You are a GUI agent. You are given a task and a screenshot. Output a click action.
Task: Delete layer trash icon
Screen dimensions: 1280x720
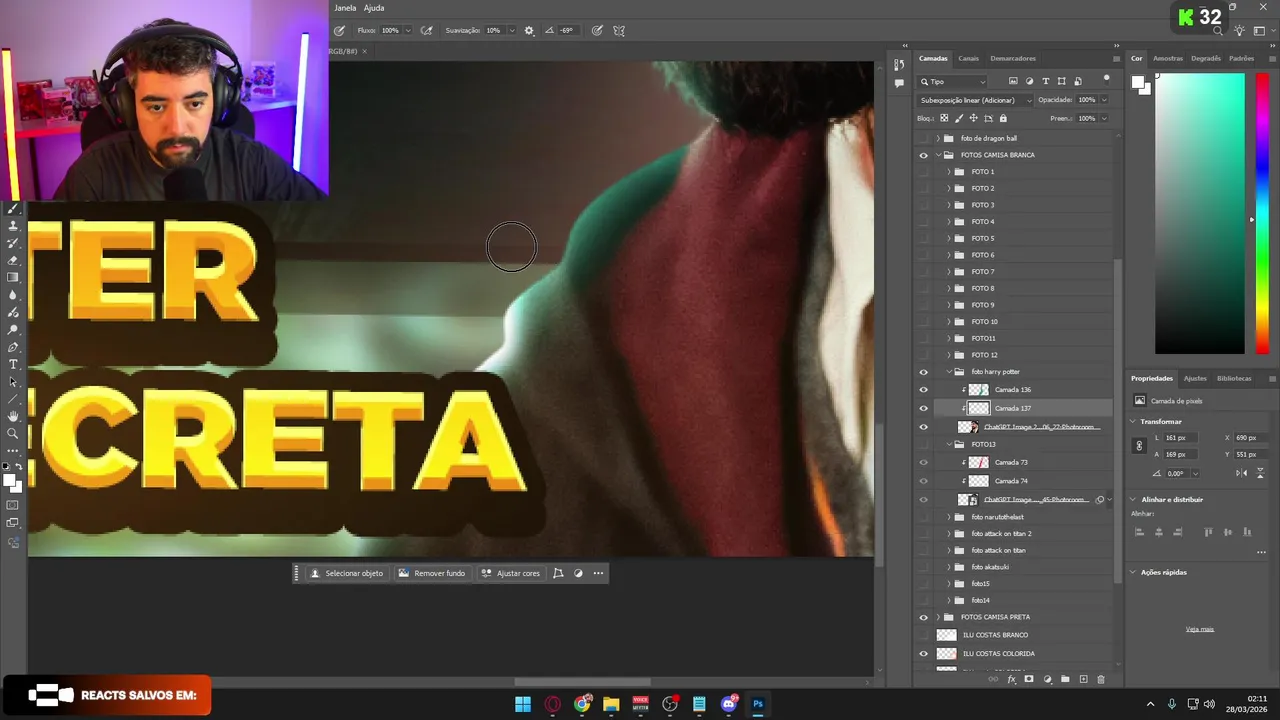[1101, 679]
